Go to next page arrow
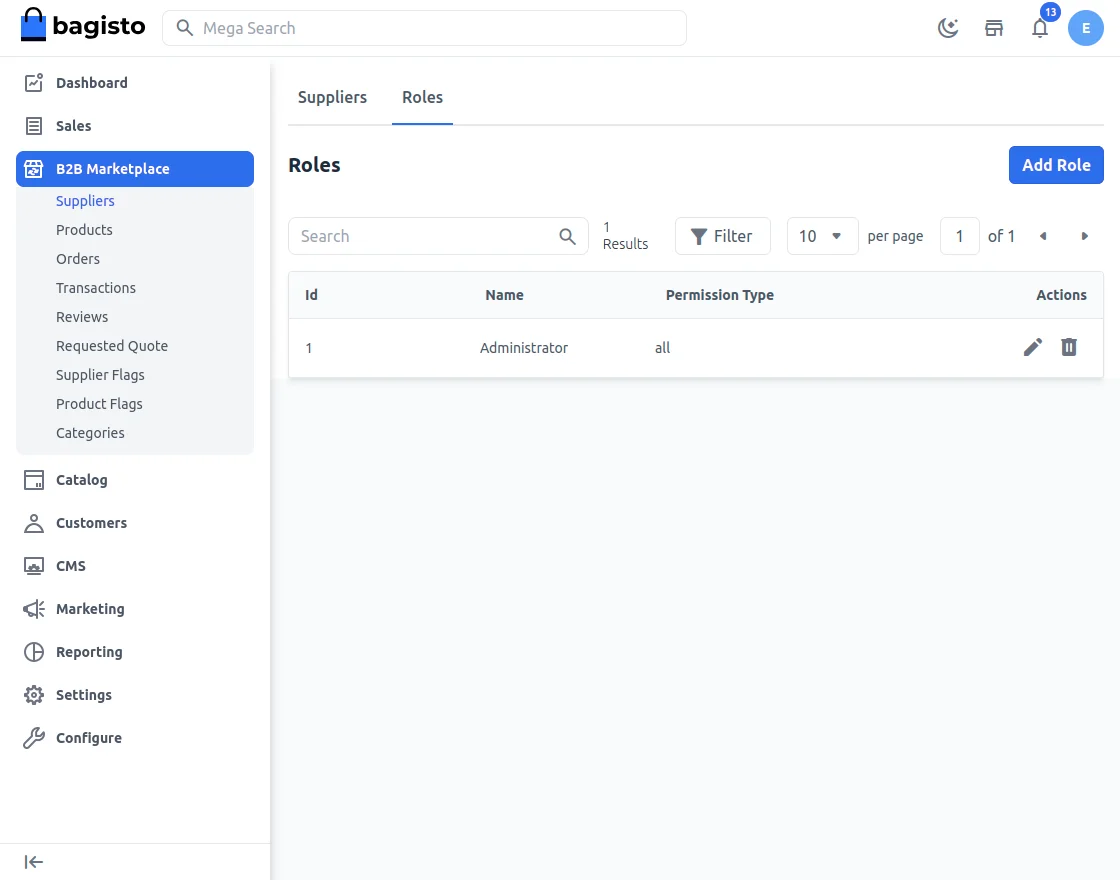The height and width of the screenshot is (880, 1120). [1085, 236]
